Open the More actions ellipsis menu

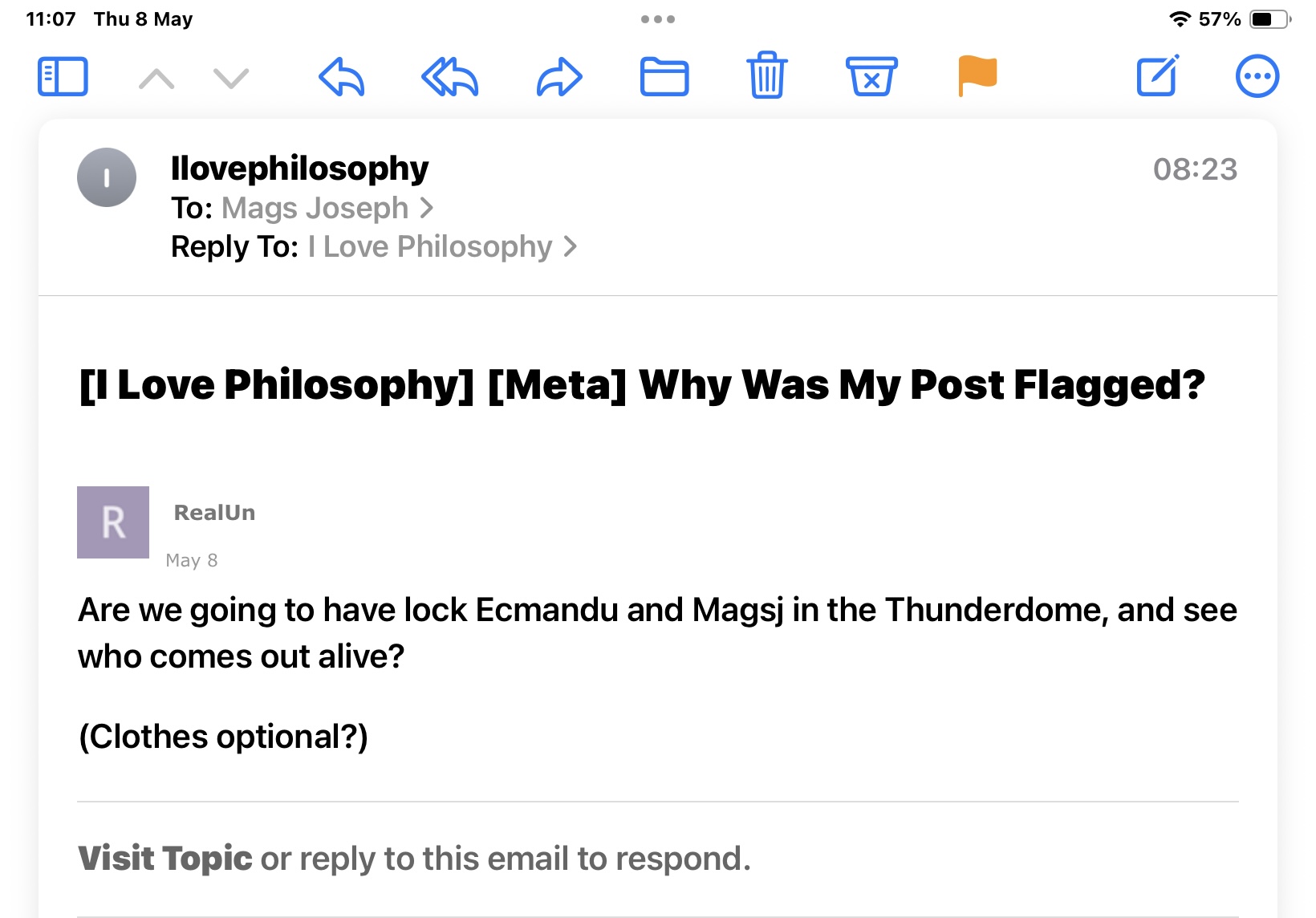point(1257,77)
